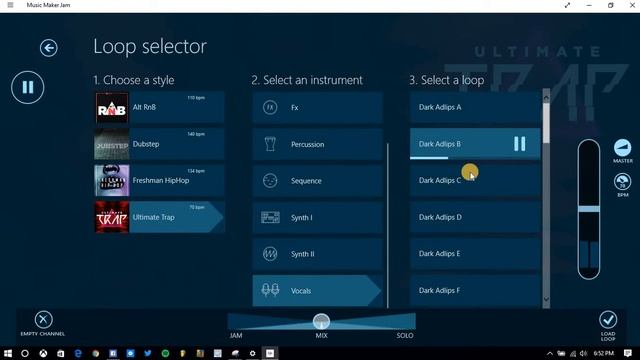The width and height of the screenshot is (640, 360).
Task: Select the Fx instrument
Action: pyautogui.click(x=318, y=108)
